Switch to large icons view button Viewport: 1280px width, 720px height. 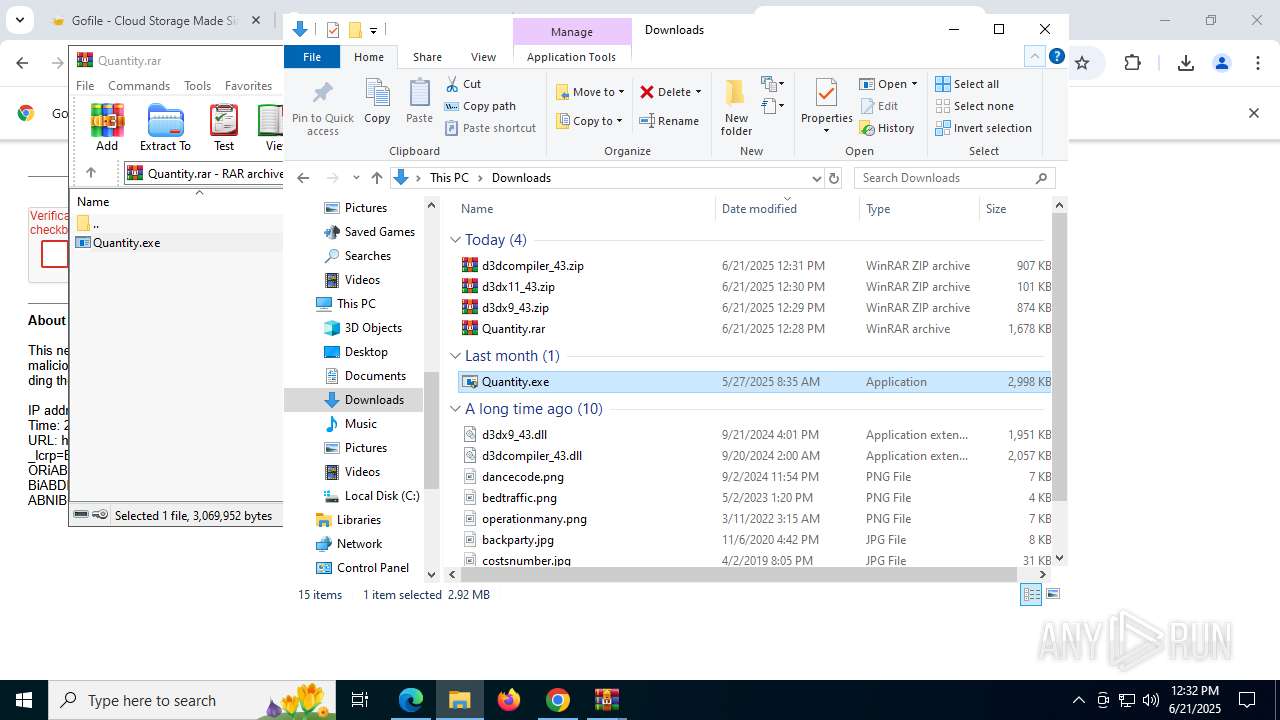click(1052, 594)
